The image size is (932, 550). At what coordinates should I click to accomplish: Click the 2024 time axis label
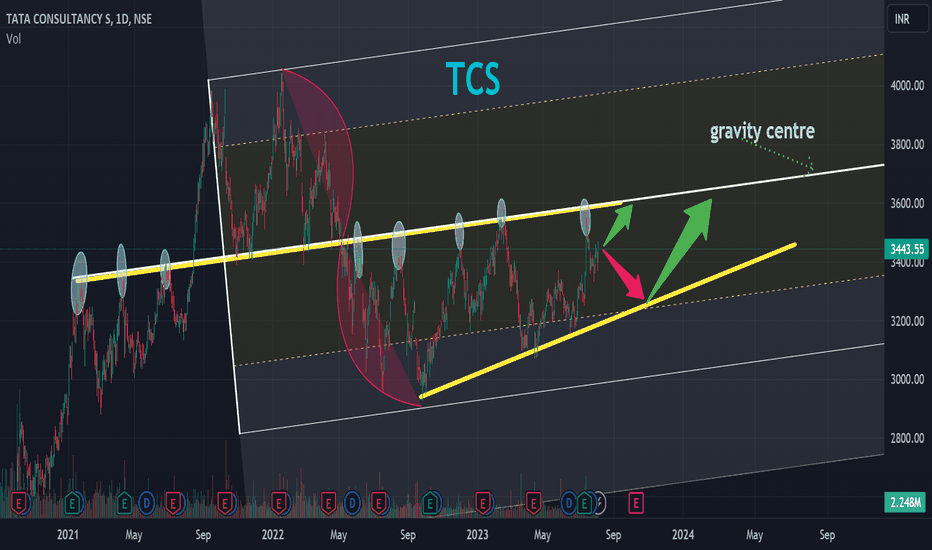click(x=682, y=535)
